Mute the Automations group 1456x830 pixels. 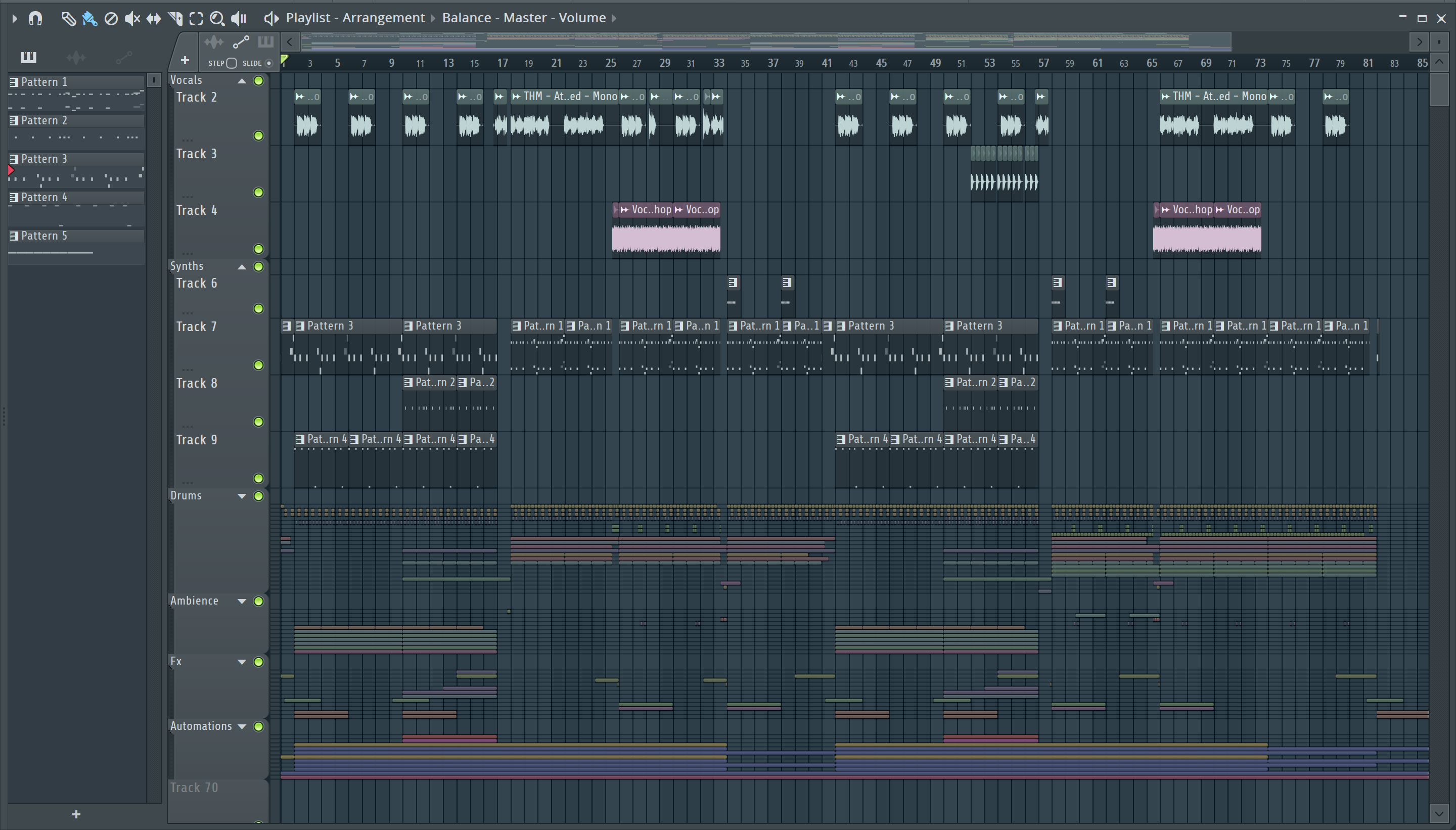click(x=259, y=727)
